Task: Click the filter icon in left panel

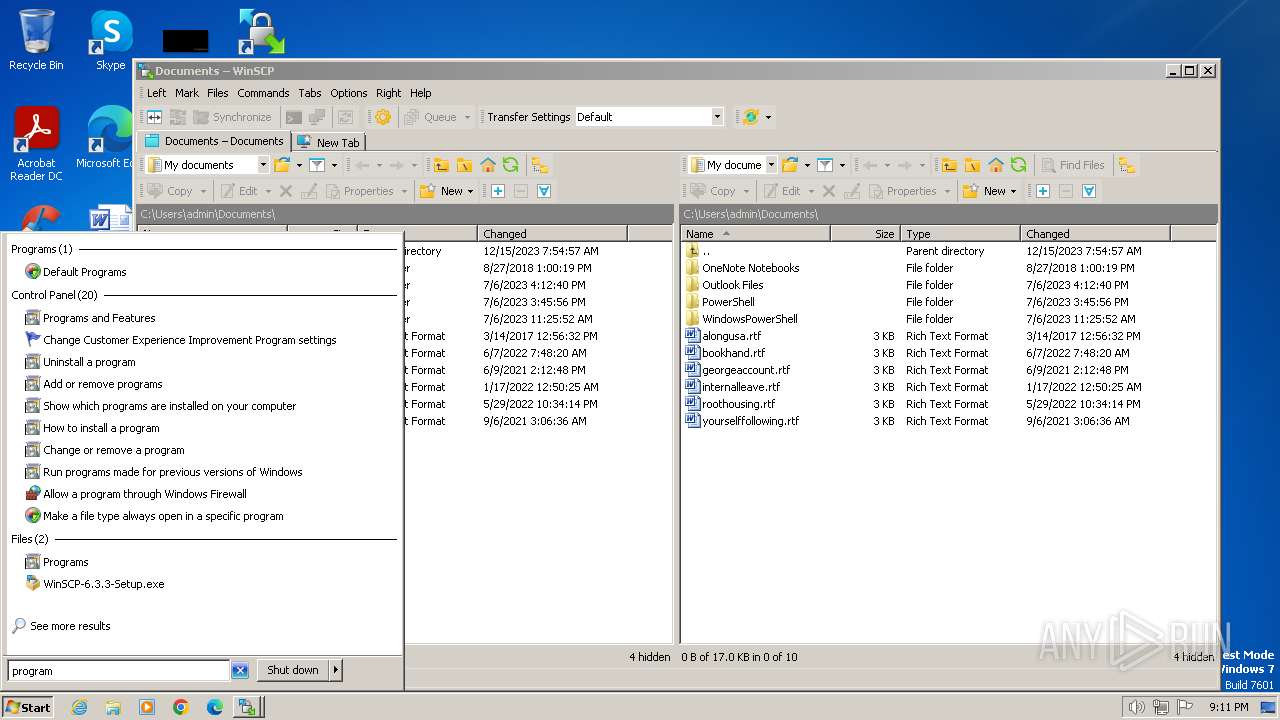Action: (x=317, y=165)
